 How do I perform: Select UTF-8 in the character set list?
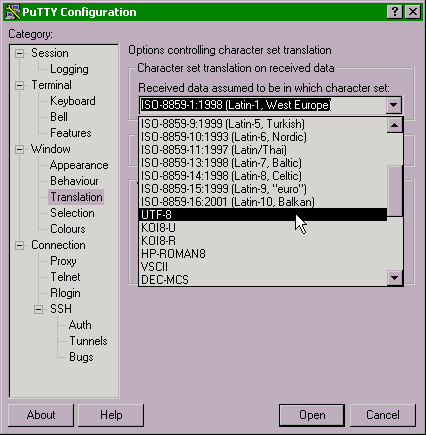pyautogui.click(x=263, y=215)
